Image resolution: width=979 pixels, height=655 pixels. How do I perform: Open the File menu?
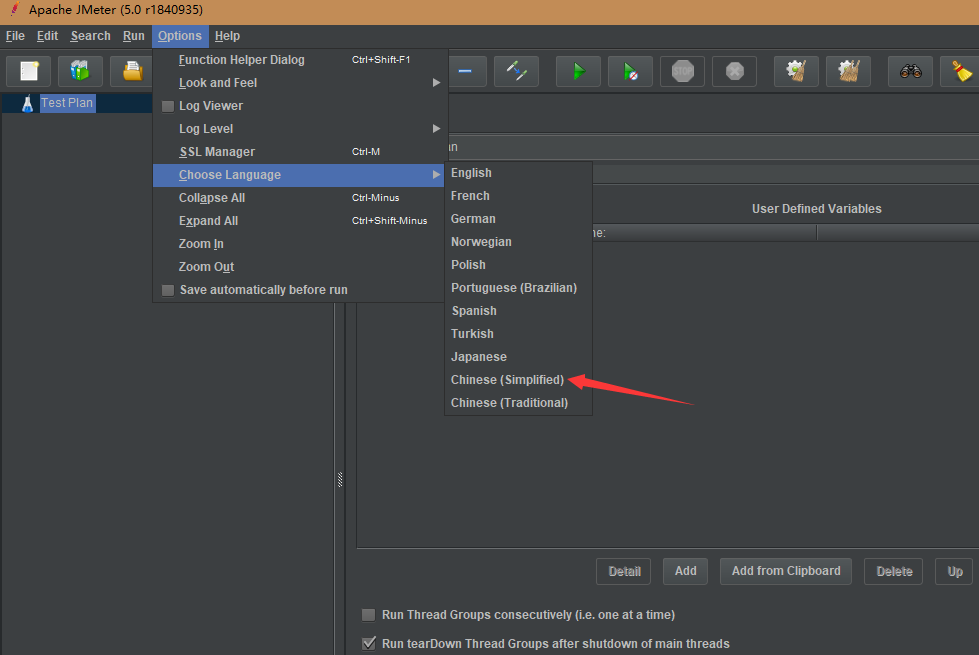pyautogui.click(x=15, y=36)
